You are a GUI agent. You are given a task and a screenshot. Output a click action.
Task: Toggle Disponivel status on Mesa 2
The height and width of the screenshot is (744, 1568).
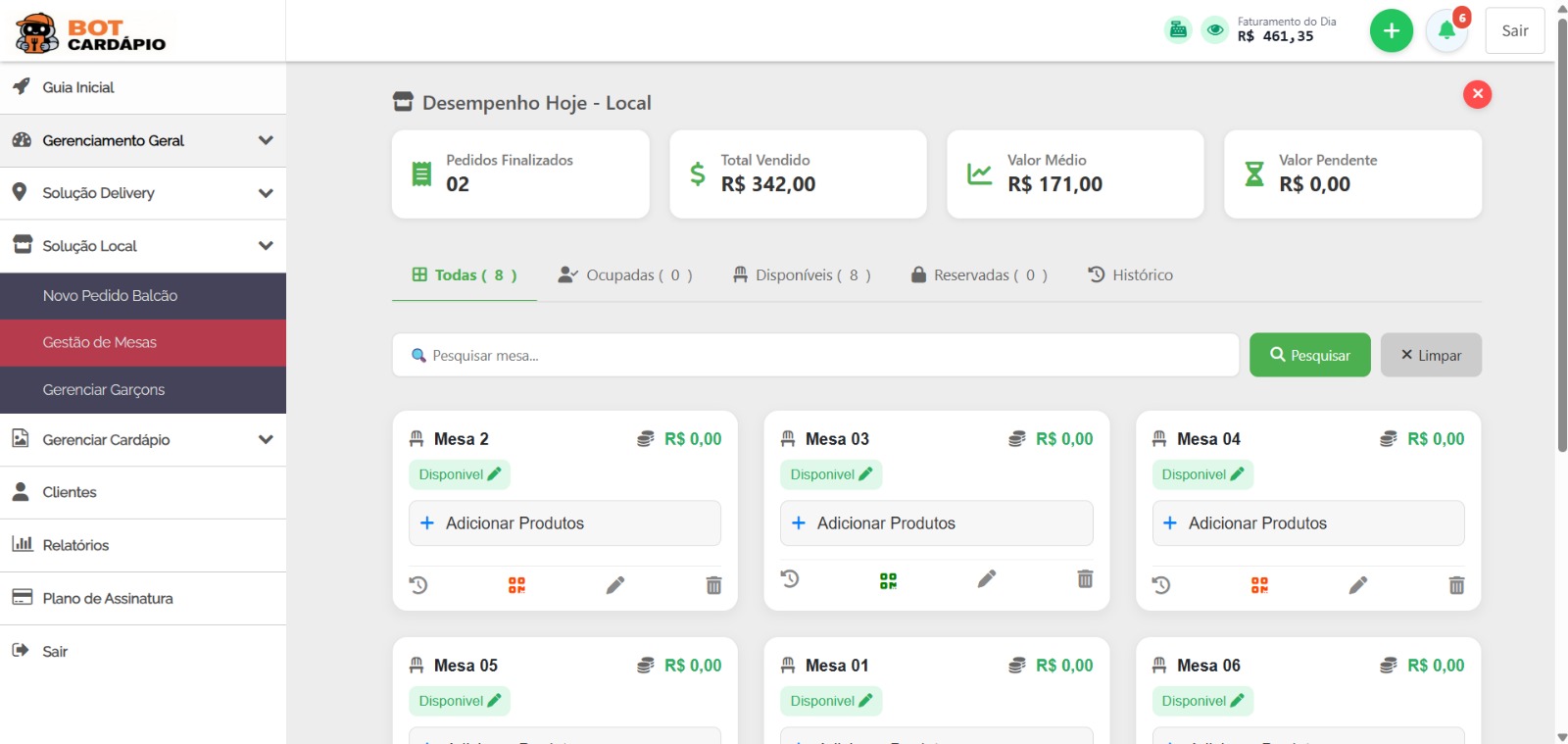coord(460,474)
